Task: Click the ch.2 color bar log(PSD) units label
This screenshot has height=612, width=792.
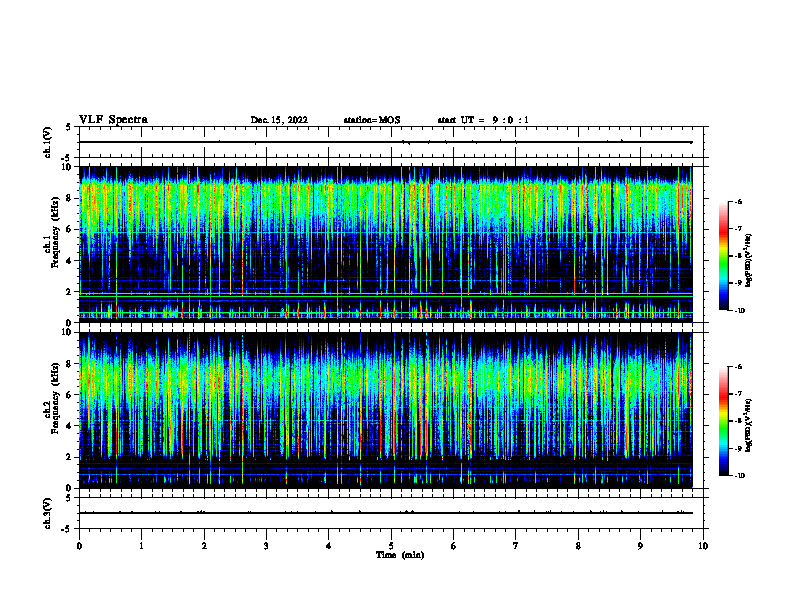Action: coord(749,425)
